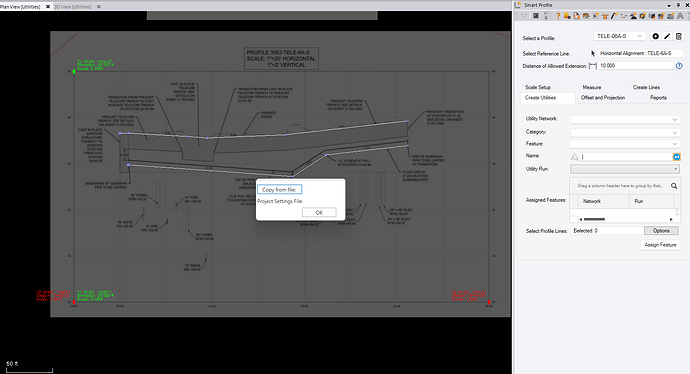Click the help question mark toolbar icon
The height and width of the screenshot is (374, 690).
point(558,16)
